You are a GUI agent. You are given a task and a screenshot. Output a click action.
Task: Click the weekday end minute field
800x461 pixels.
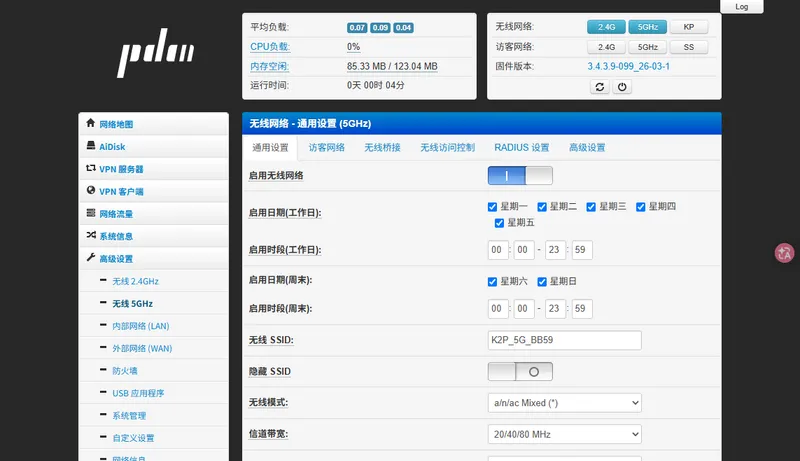(x=582, y=250)
